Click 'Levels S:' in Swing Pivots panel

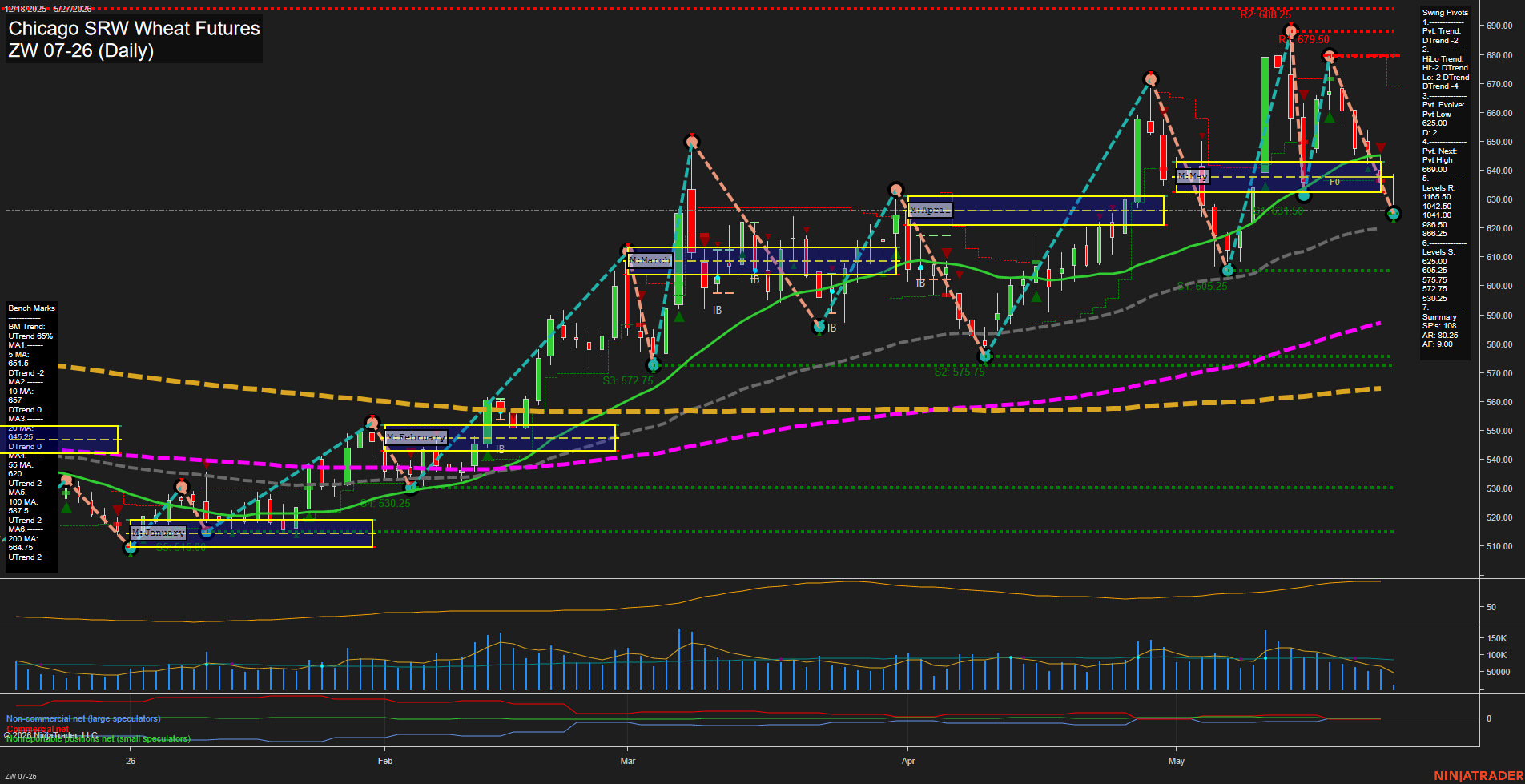point(1438,252)
